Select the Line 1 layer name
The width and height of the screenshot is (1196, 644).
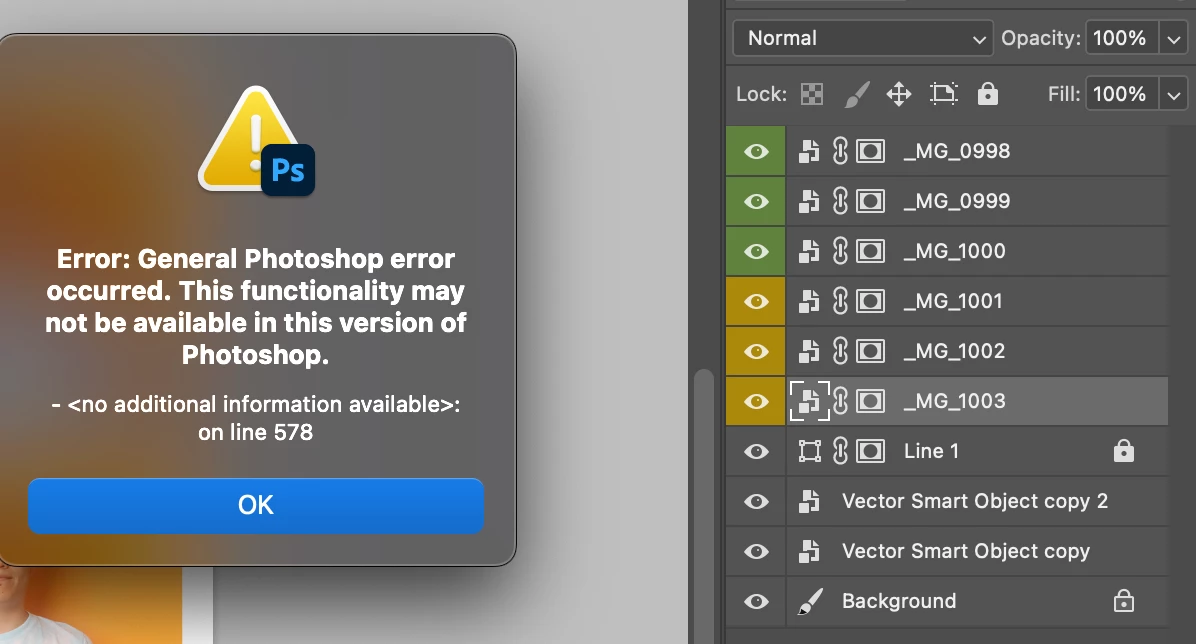[x=931, y=452]
